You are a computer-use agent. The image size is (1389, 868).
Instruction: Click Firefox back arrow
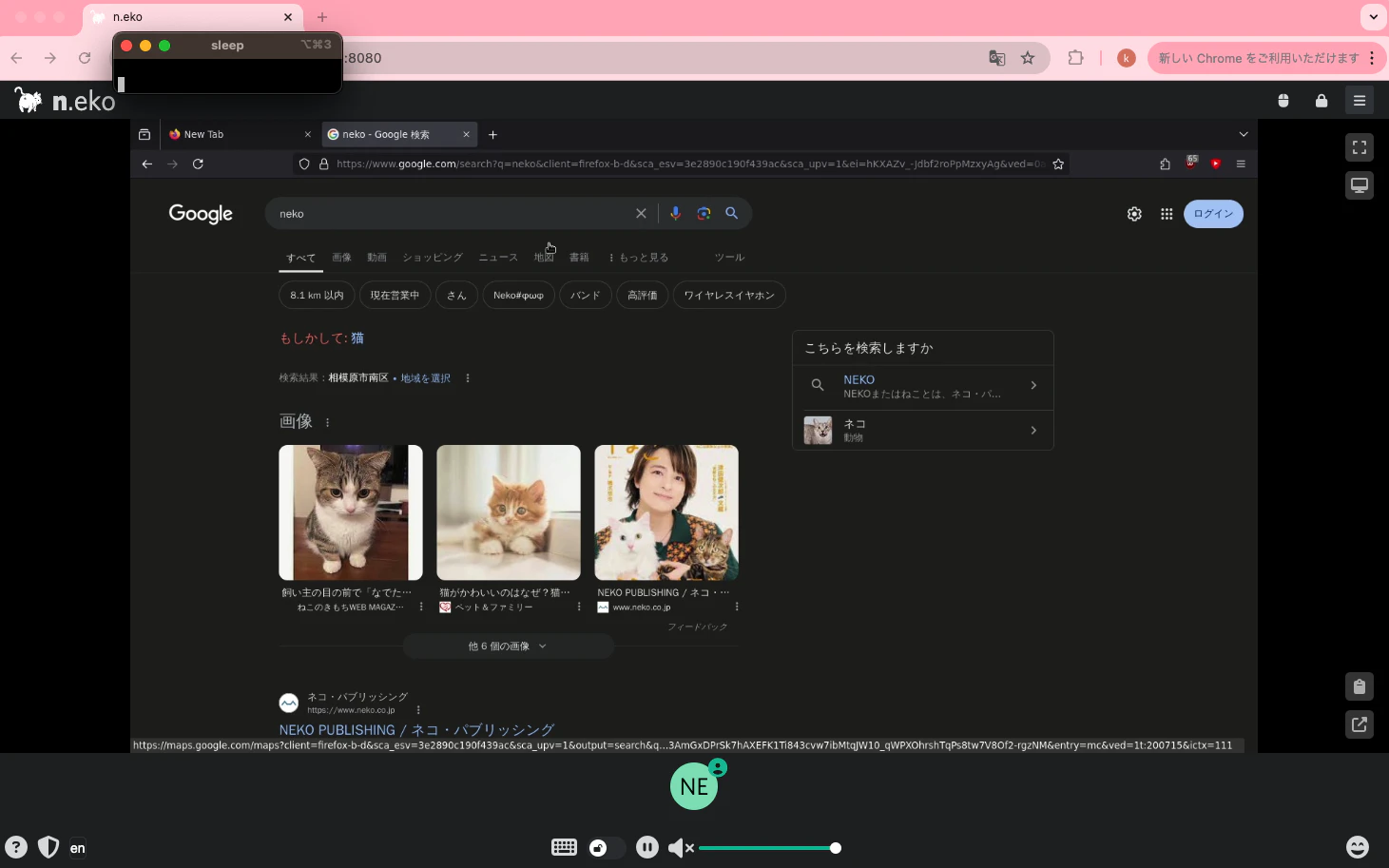click(146, 164)
